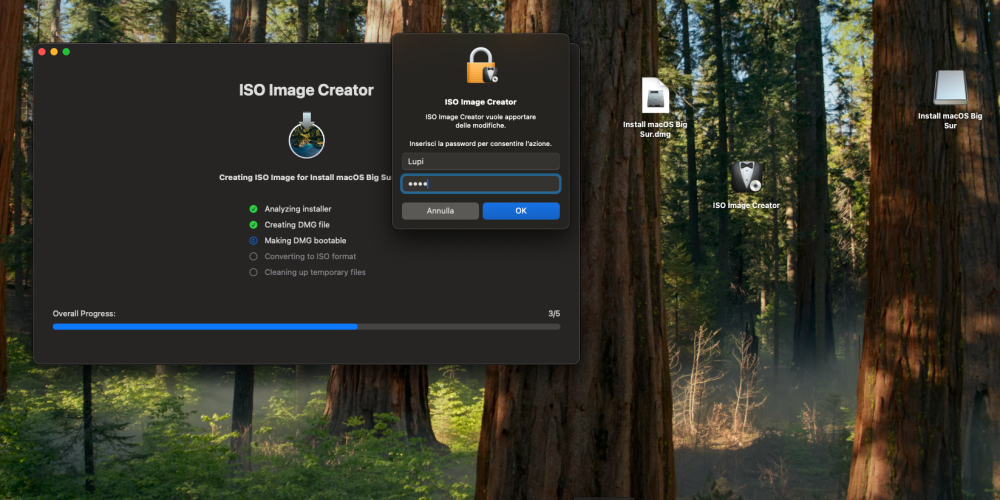Focus the username field containing Lupi
Viewport: 1000px width, 500px height.
point(481,161)
